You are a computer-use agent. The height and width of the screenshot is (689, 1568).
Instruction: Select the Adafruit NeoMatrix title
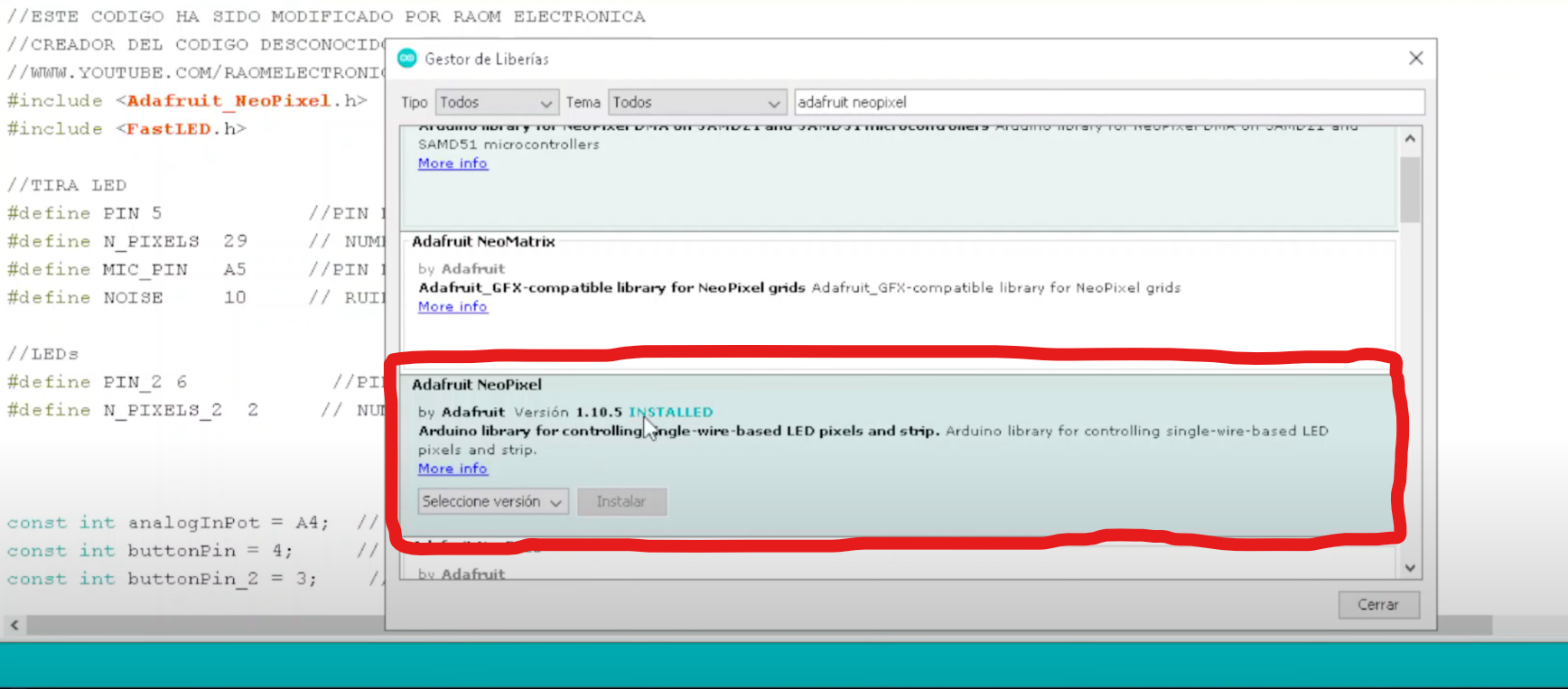[483, 241]
